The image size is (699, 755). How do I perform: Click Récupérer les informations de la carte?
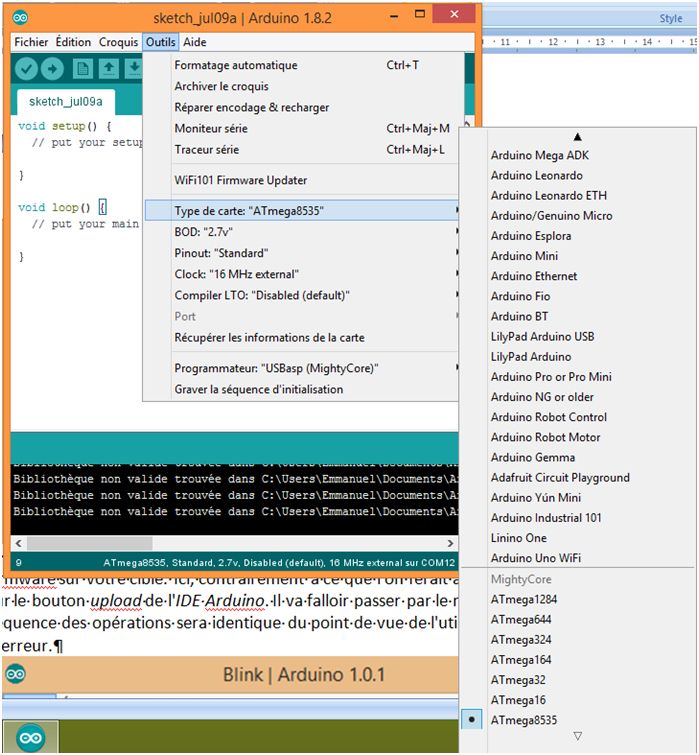(301, 338)
